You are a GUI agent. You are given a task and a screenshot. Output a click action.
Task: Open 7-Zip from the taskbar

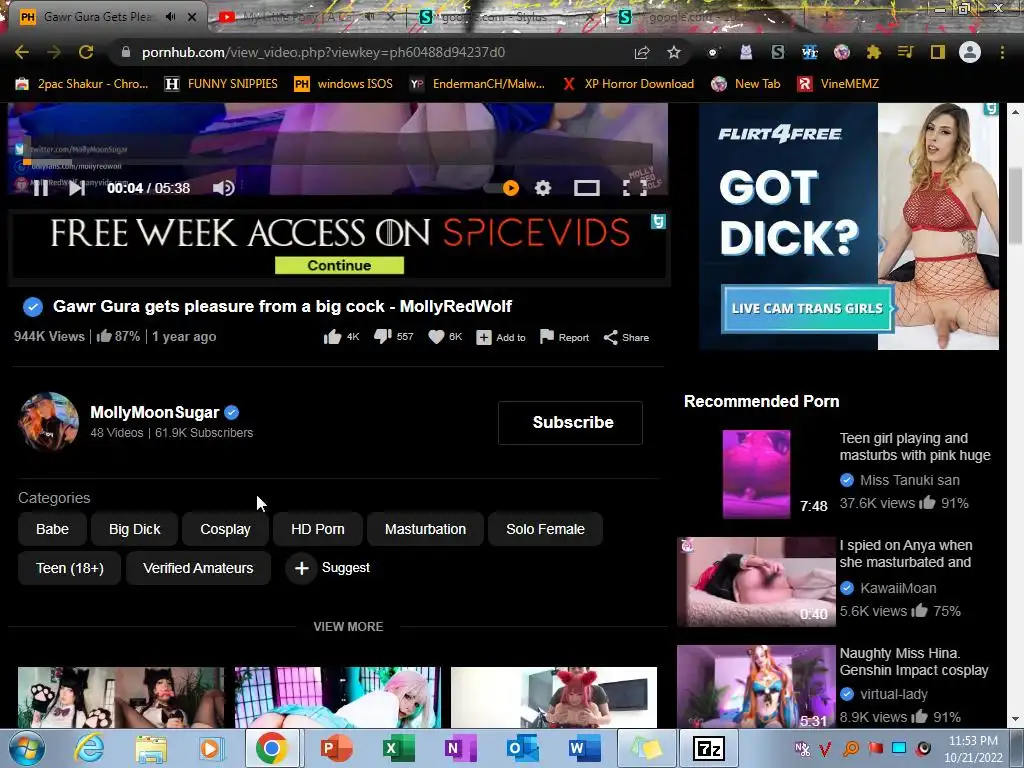click(708, 748)
